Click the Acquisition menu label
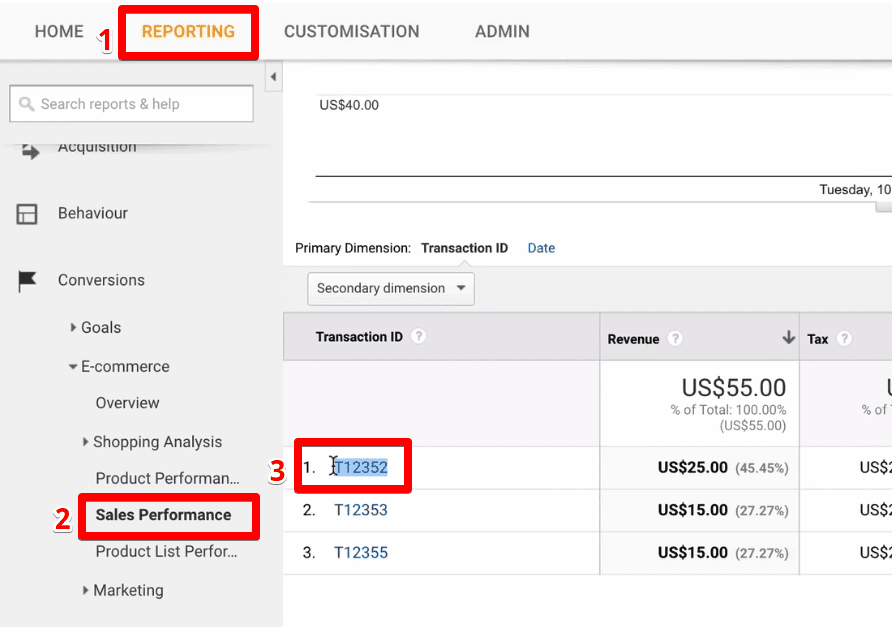 (x=97, y=147)
